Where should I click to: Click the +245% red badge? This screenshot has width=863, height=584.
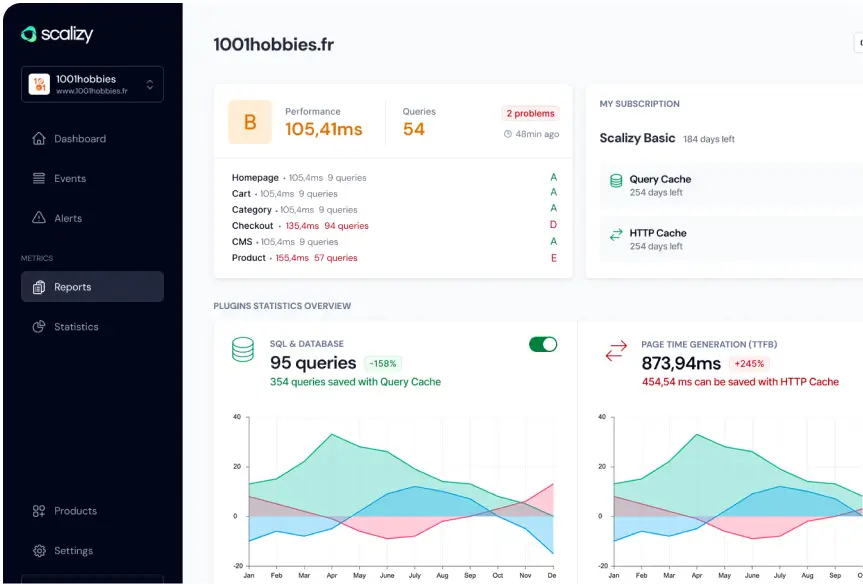point(749,363)
